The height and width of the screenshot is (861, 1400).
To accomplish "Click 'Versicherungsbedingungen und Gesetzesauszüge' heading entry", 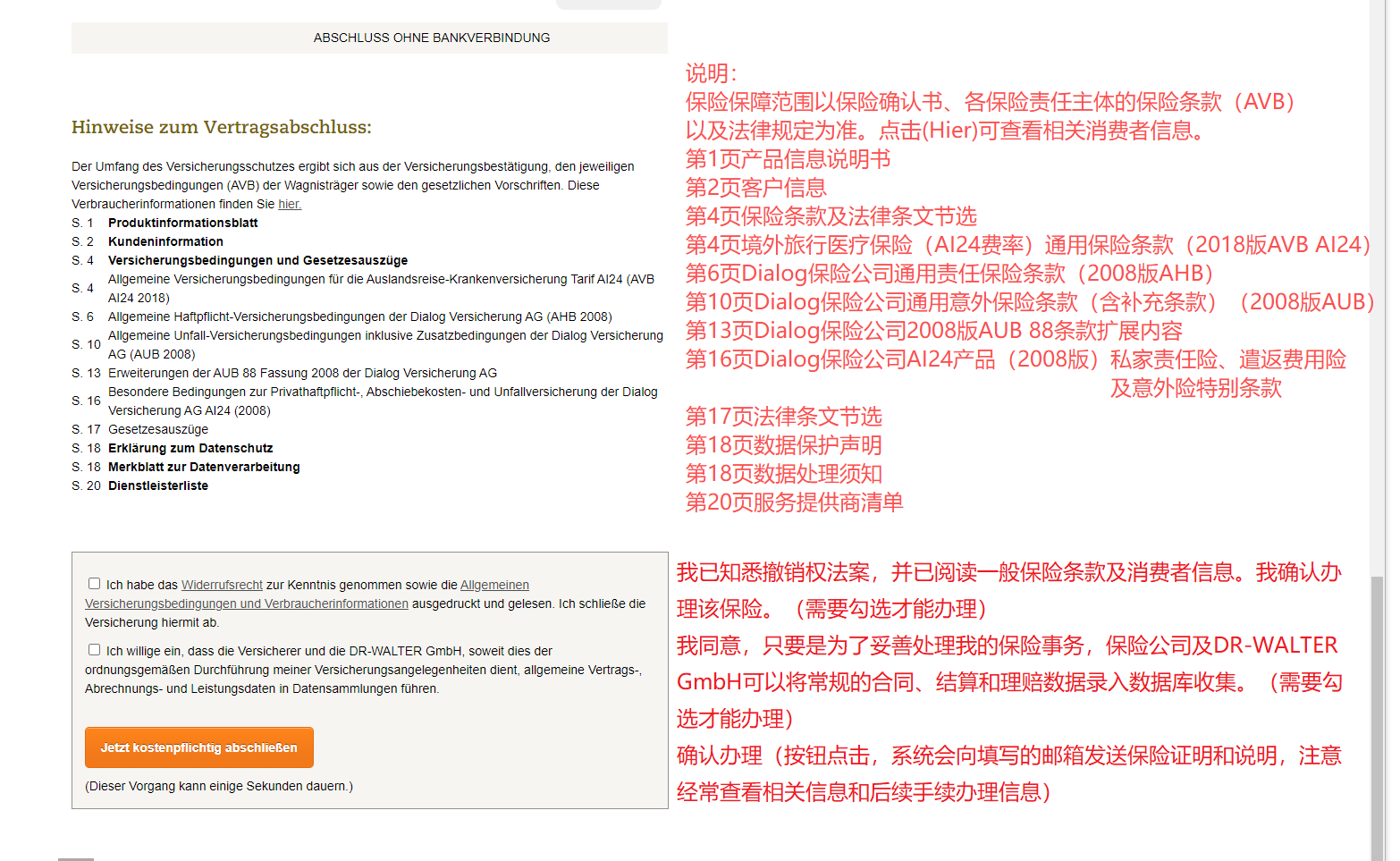I will coord(257,260).
